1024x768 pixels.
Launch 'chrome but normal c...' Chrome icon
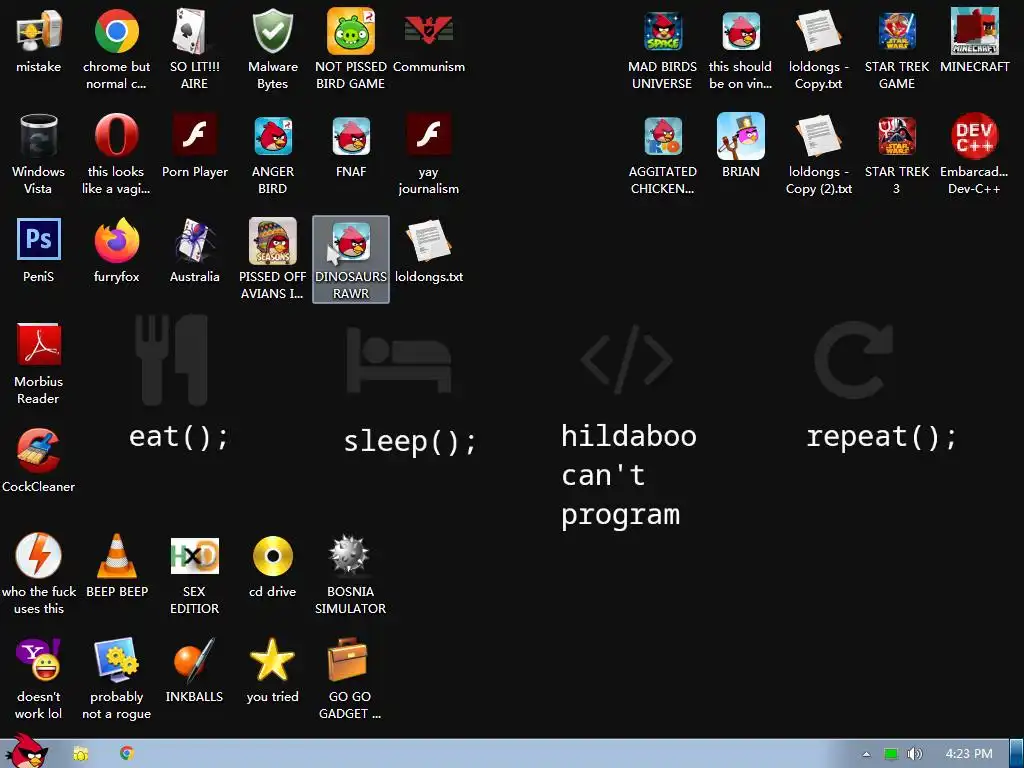pos(116,31)
